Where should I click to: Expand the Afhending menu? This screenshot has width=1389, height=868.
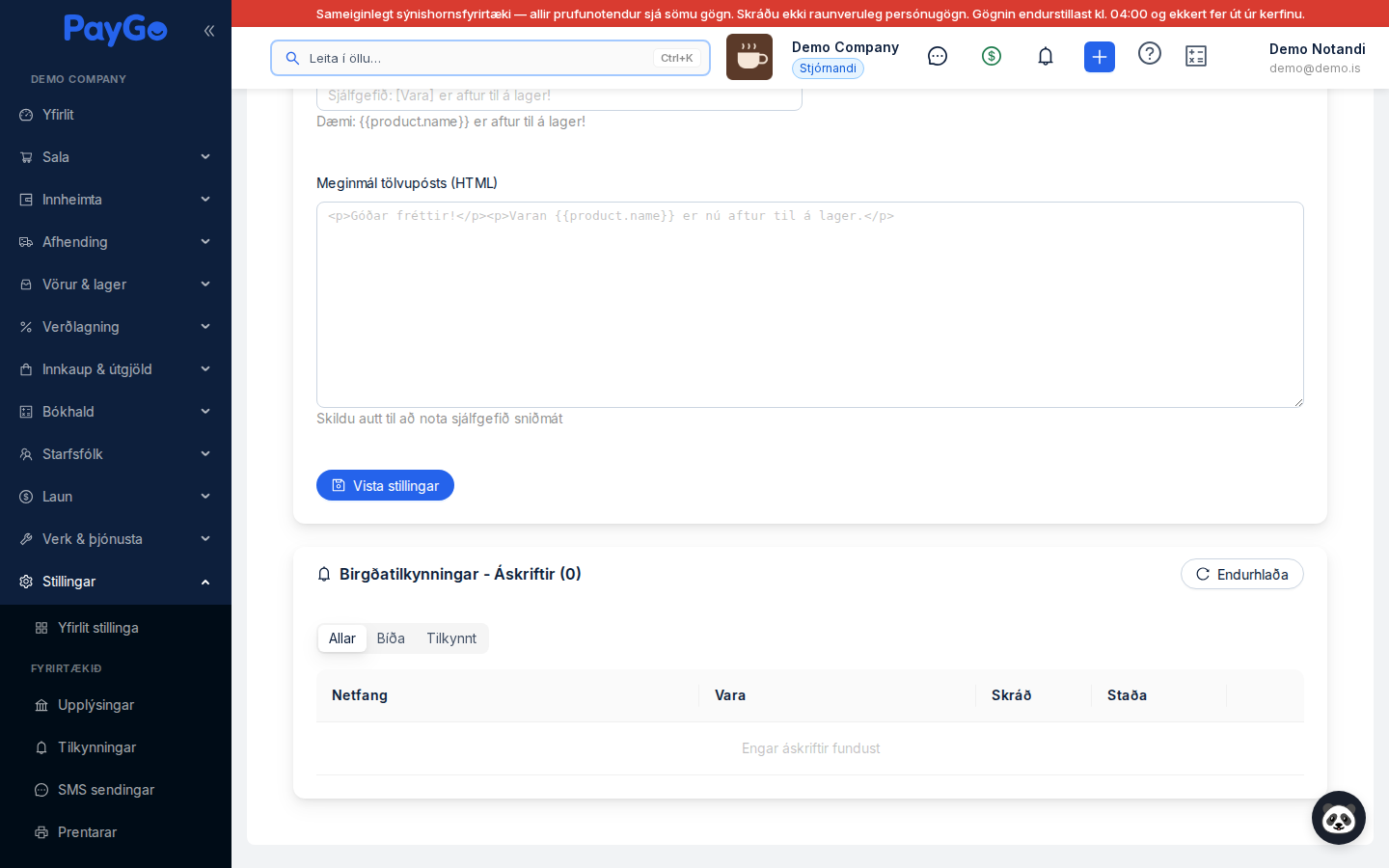[116, 242]
